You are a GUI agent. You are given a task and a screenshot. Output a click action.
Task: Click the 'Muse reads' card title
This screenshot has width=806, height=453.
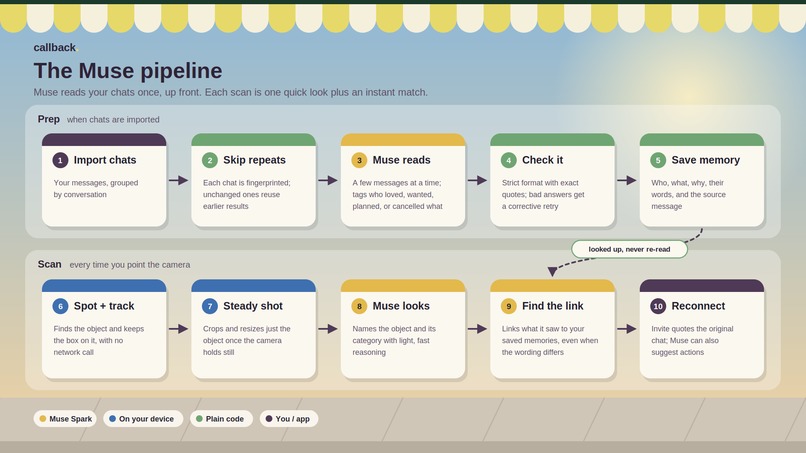pyautogui.click(x=401, y=160)
